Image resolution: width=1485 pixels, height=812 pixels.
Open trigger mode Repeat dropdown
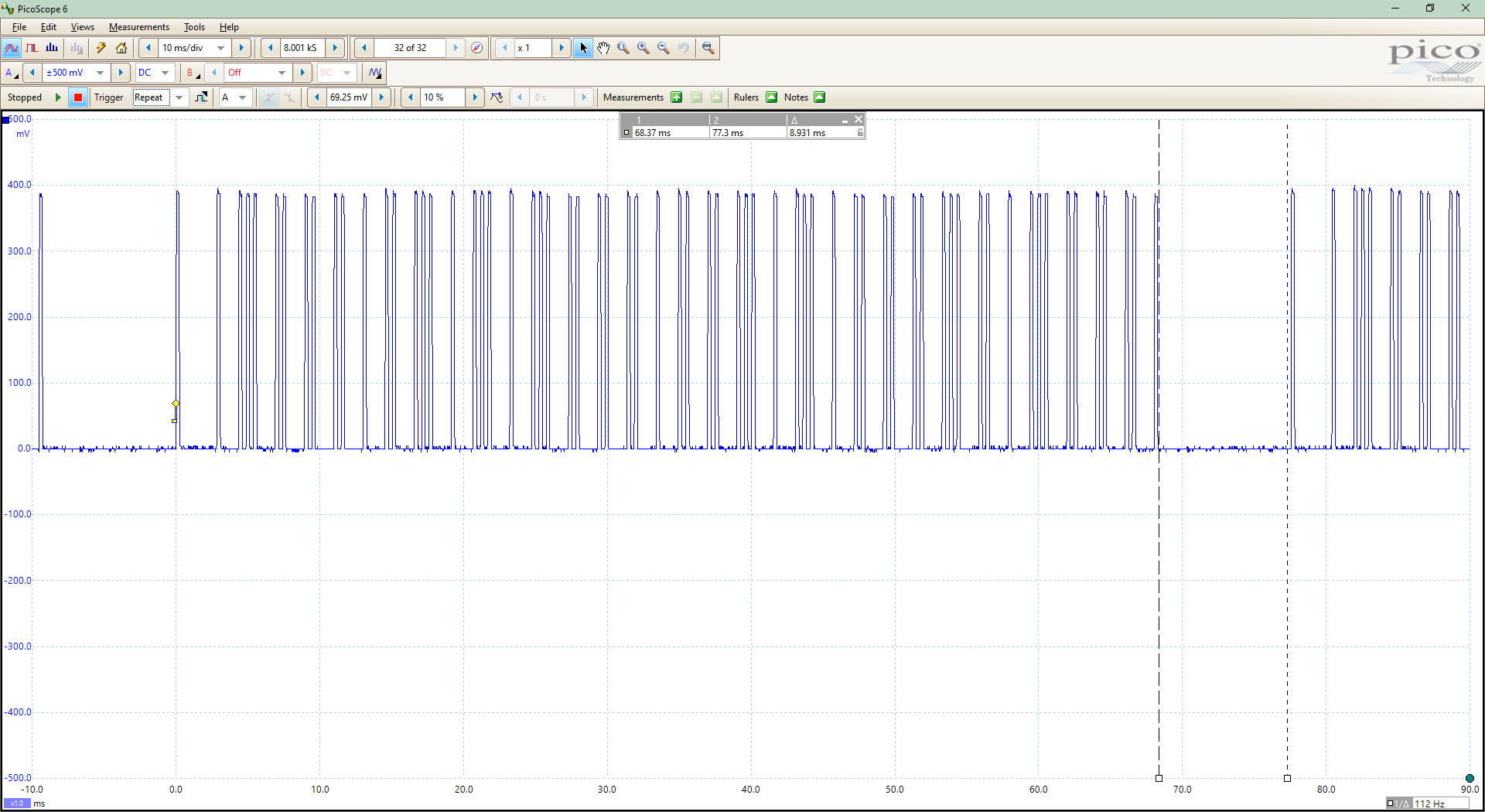(179, 97)
